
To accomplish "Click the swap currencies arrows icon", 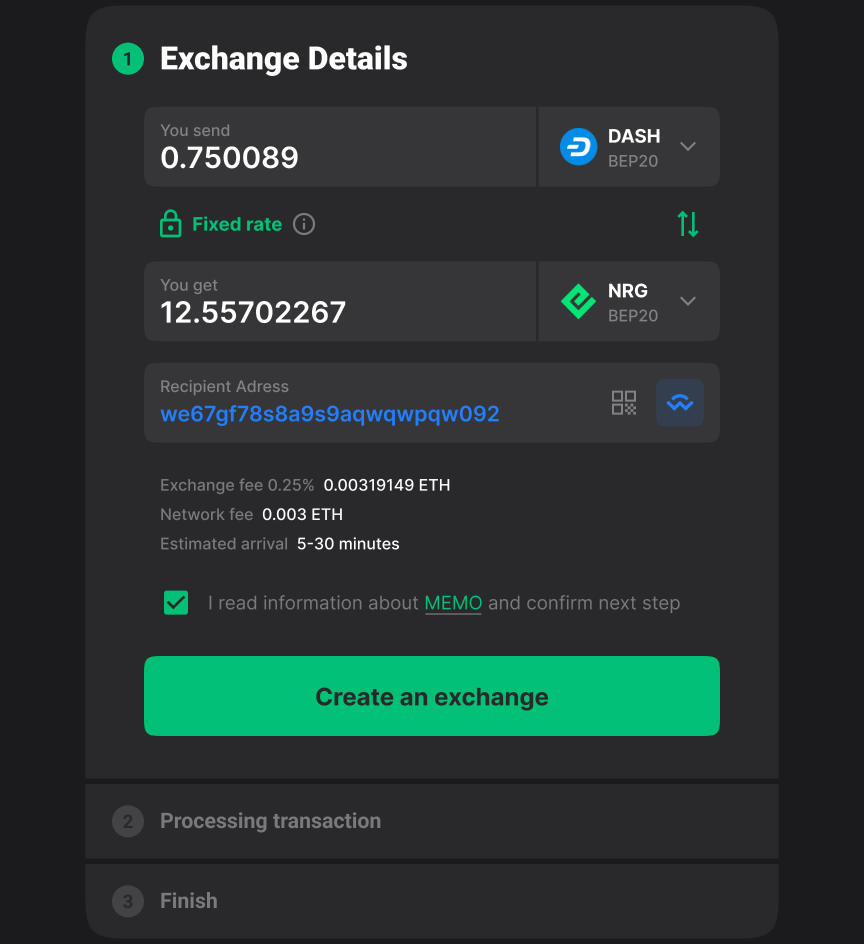I will (688, 224).
